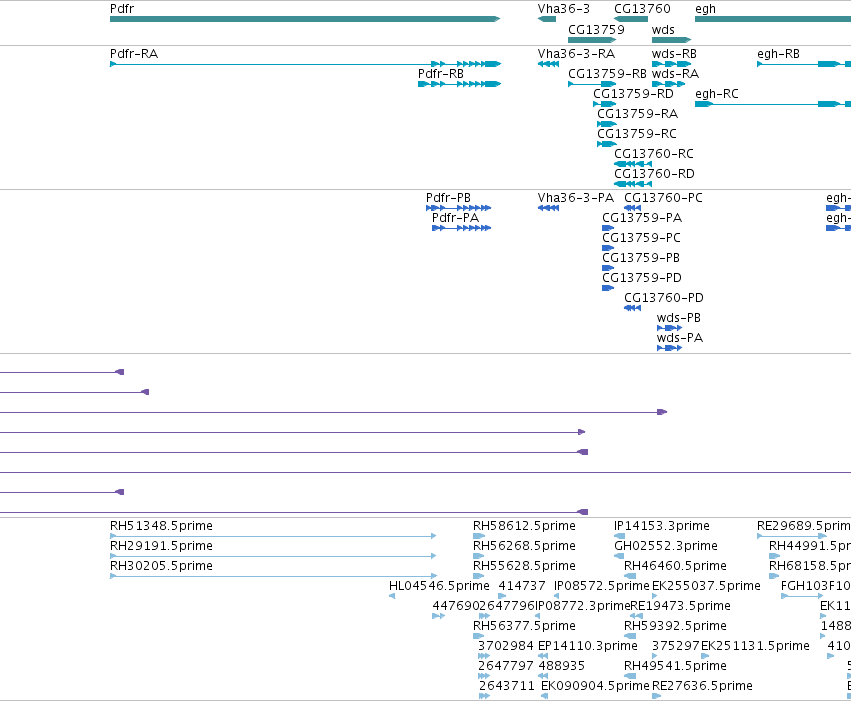Click the RH58612.5prime EST label
This screenshot has width=851, height=701.
524,526
